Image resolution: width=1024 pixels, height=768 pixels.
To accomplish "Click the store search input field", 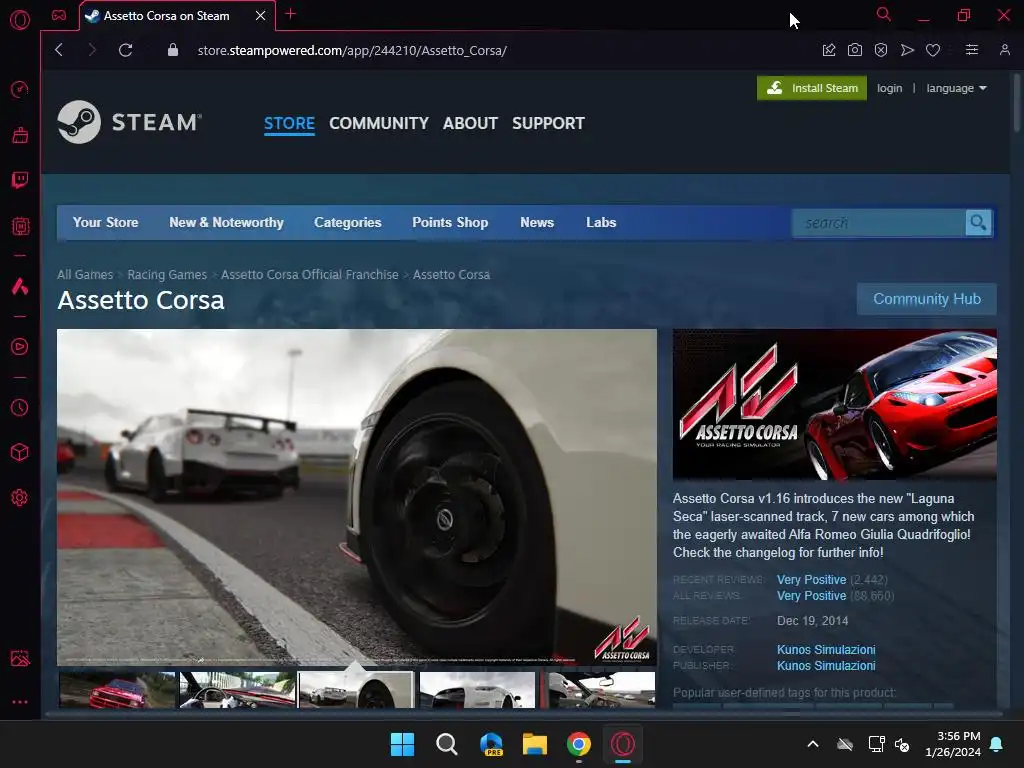I will click(x=879, y=223).
